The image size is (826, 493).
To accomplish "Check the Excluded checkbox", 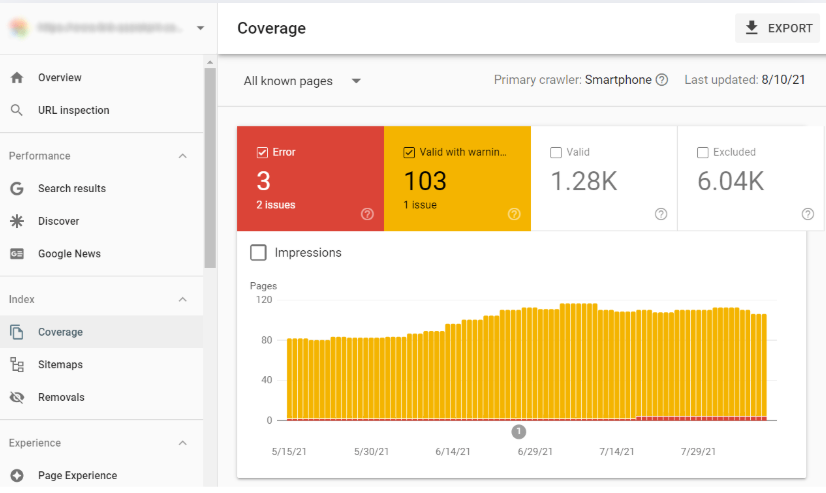I will (x=703, y=152).
